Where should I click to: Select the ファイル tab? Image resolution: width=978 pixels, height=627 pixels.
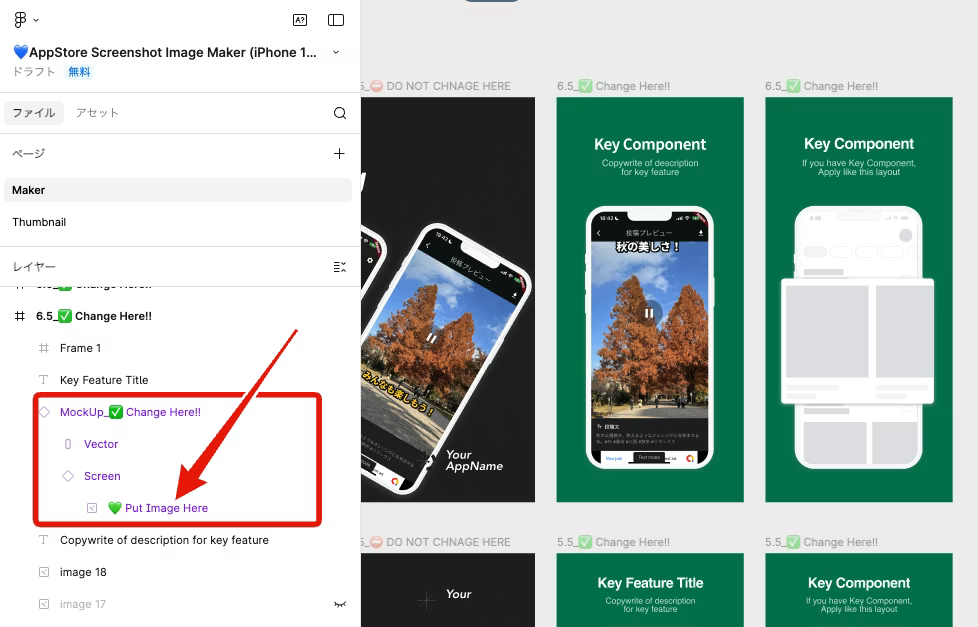[34, 113]
